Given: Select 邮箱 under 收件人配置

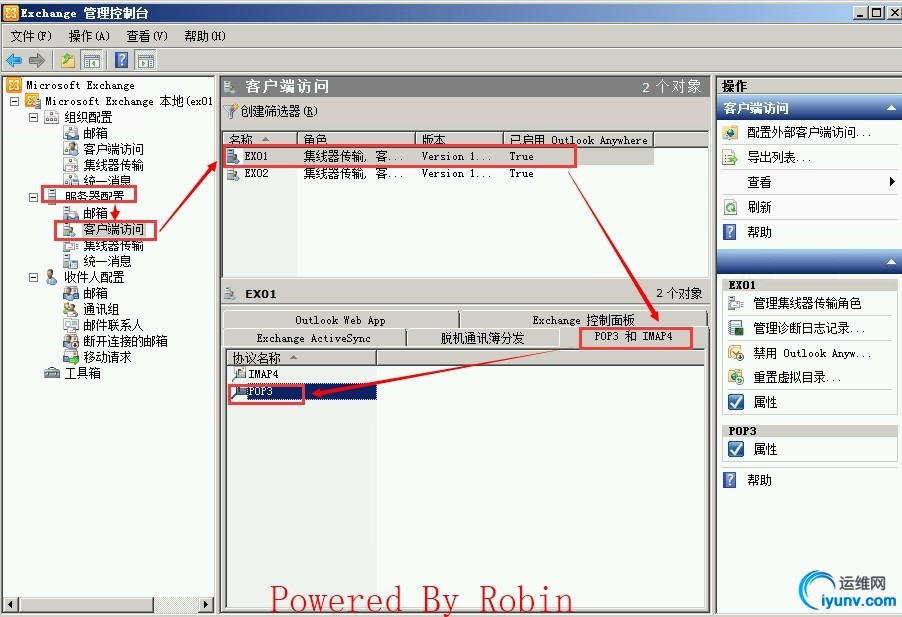Looking at the screenshot, I should 95,293.
